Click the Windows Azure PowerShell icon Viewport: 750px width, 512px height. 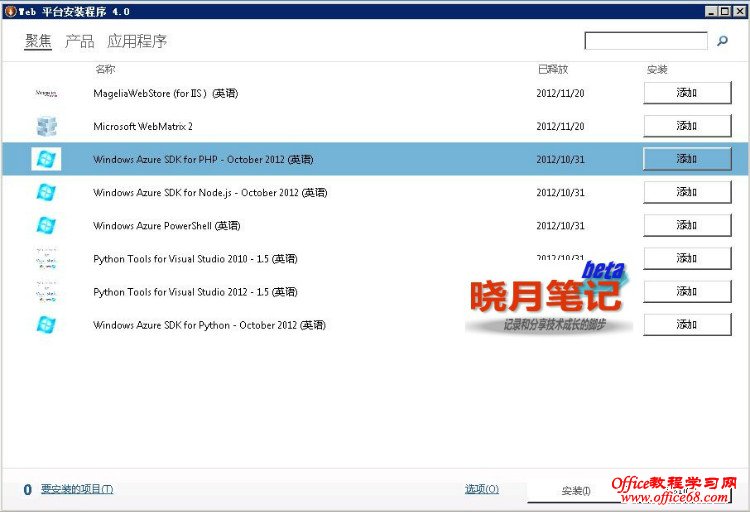pyautogui.click(x=46, y=225)
